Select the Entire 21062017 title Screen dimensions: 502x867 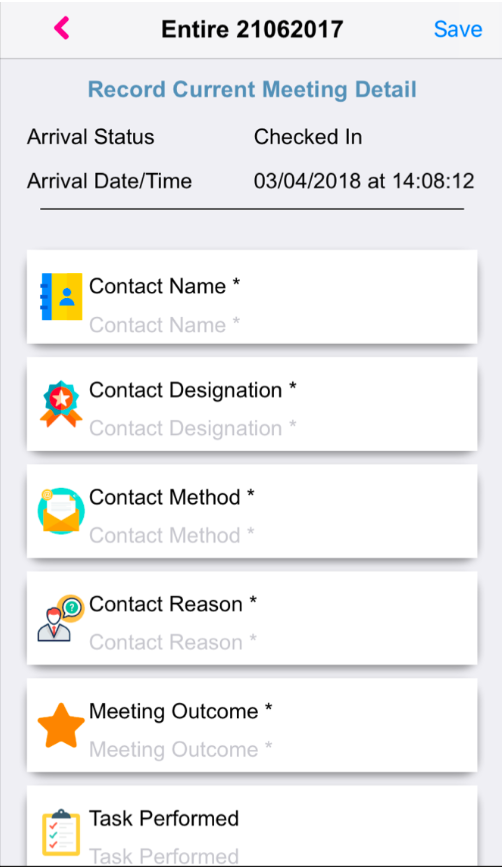[x=252, y=29]
